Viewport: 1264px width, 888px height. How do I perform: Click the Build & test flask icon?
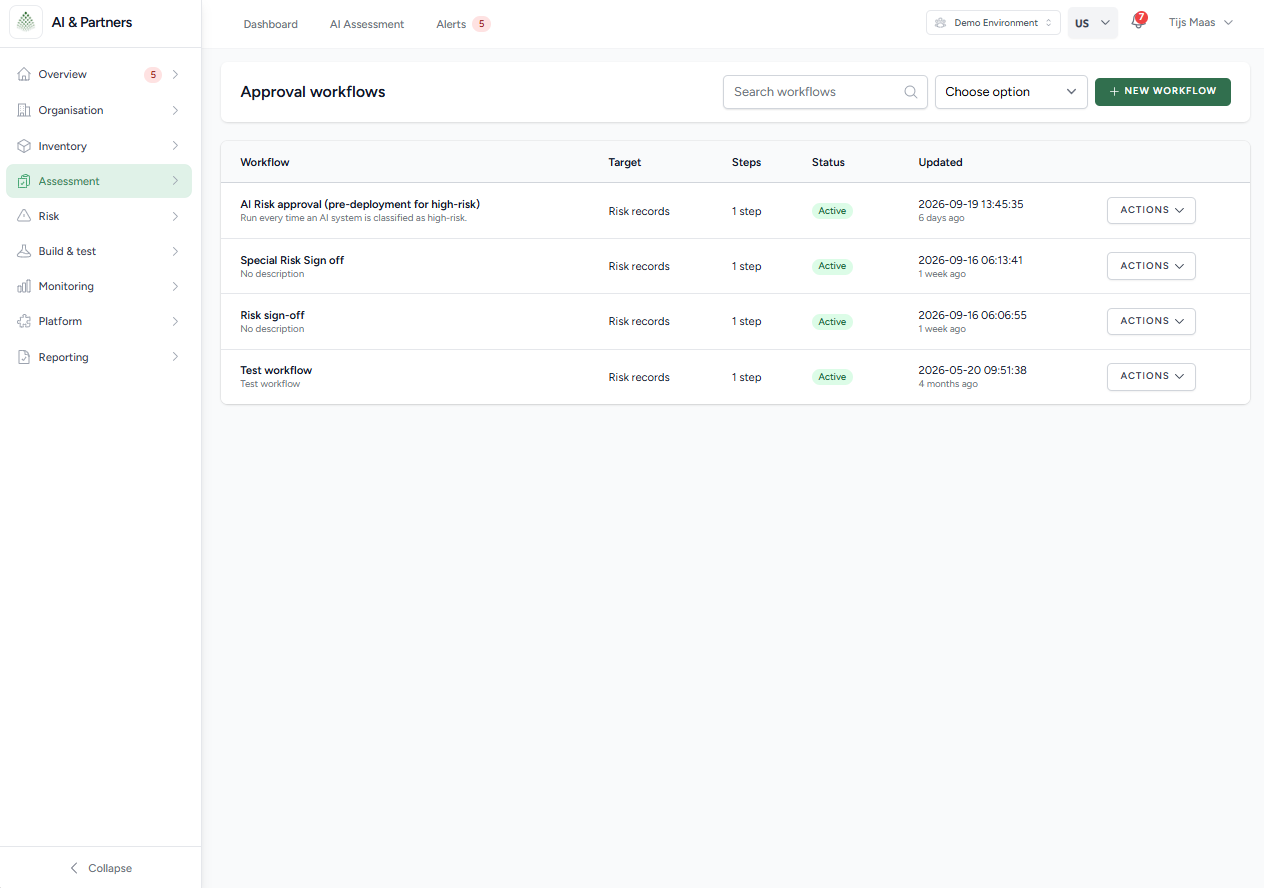(x=24, y=251)
